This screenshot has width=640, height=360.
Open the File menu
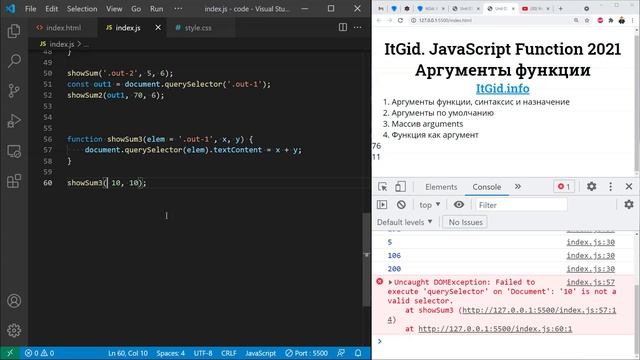[31, 9]
